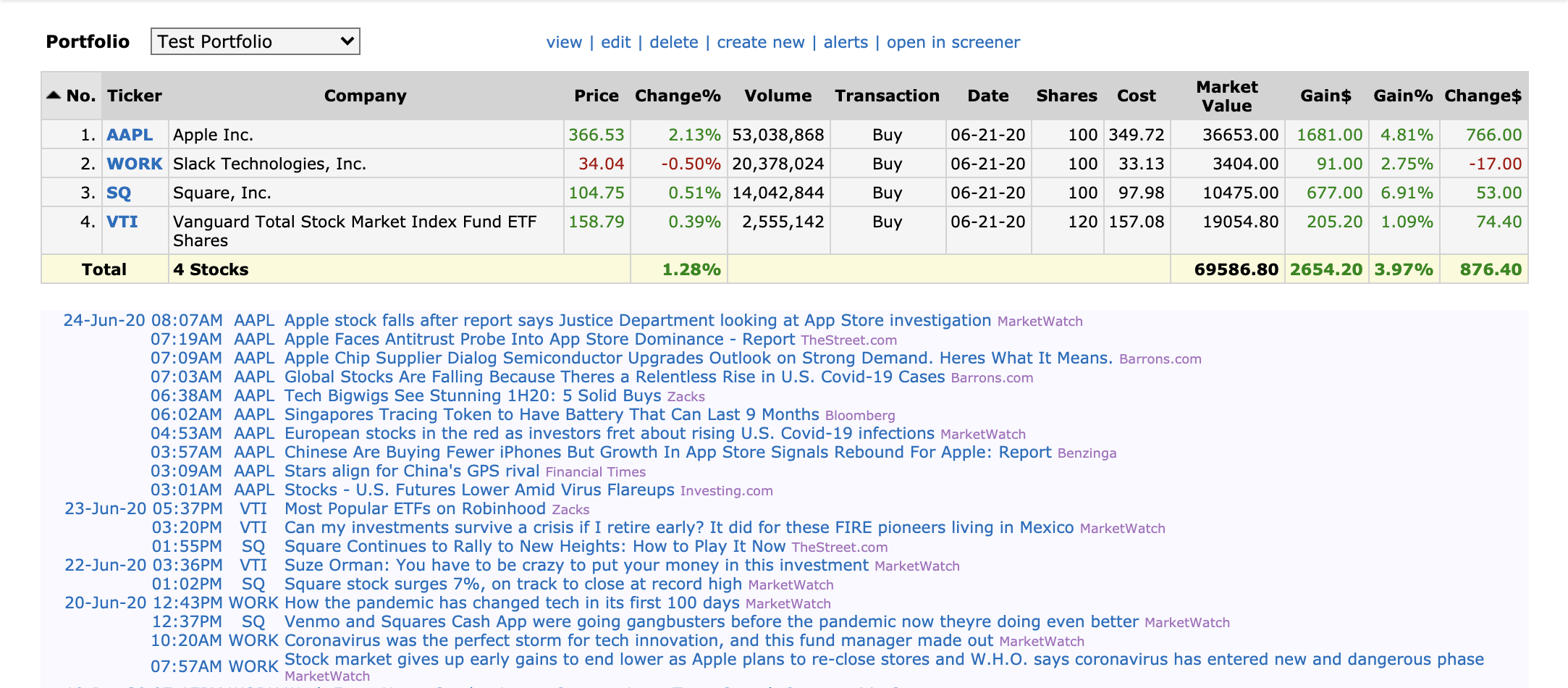Open the SQ ticker link in table
The height and width of the screenshot is (688, 1568).
(x=119, y=193)
